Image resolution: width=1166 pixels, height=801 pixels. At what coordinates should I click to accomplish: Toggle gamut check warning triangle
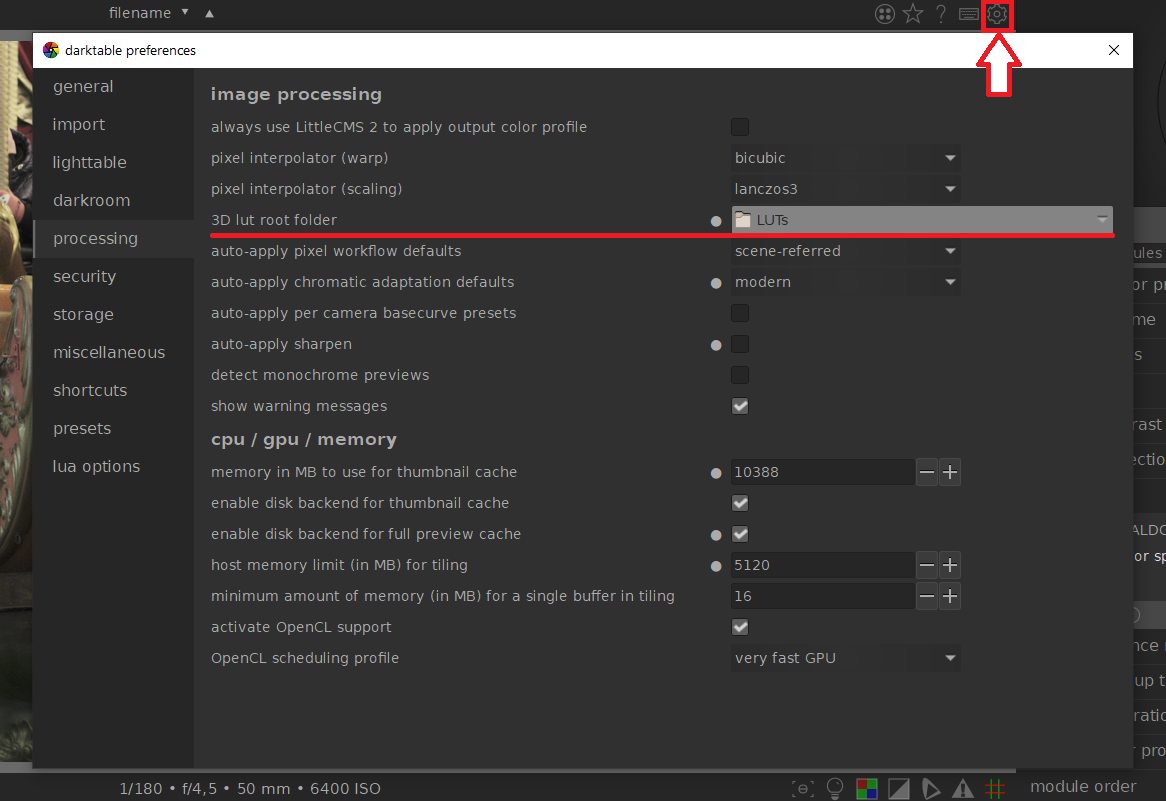(x=963, y=788)
